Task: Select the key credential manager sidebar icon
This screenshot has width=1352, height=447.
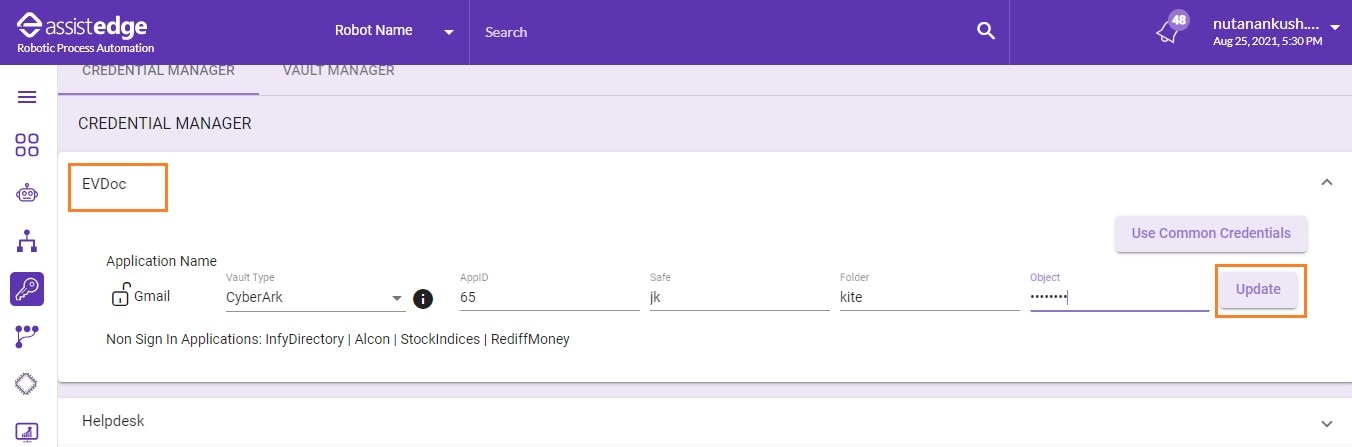Action: (x=28, y=289)
